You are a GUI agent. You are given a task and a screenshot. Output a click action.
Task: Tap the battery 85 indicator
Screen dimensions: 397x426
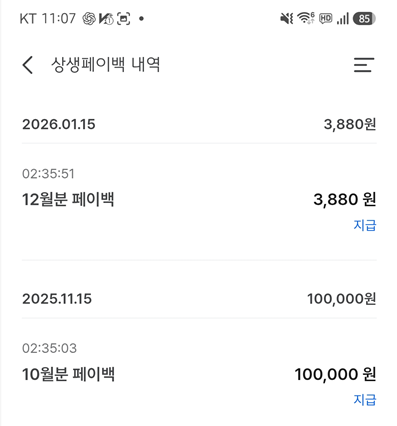pyautogui.click(x=364, y=18)
